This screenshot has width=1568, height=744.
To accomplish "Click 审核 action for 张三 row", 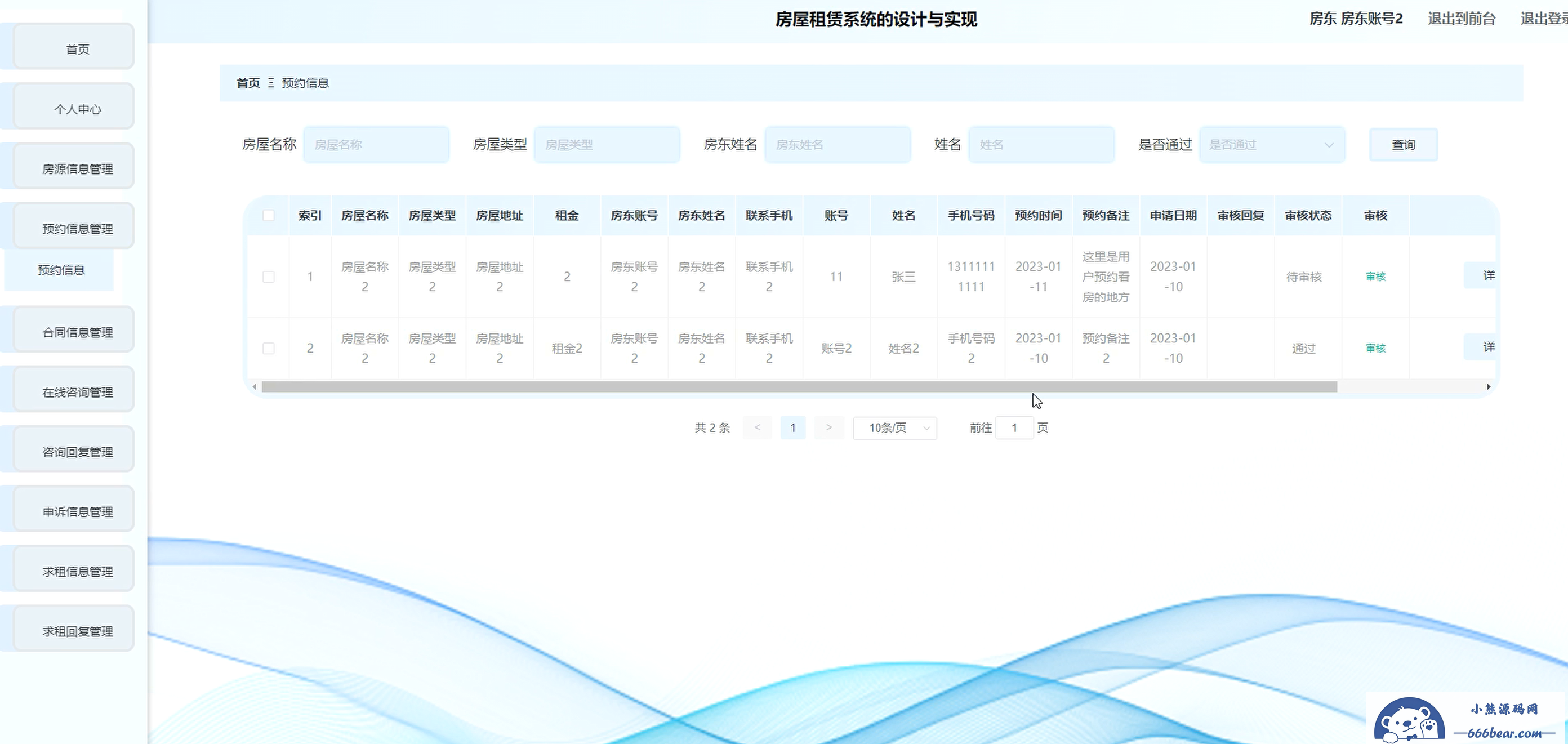I will 1375,277.
